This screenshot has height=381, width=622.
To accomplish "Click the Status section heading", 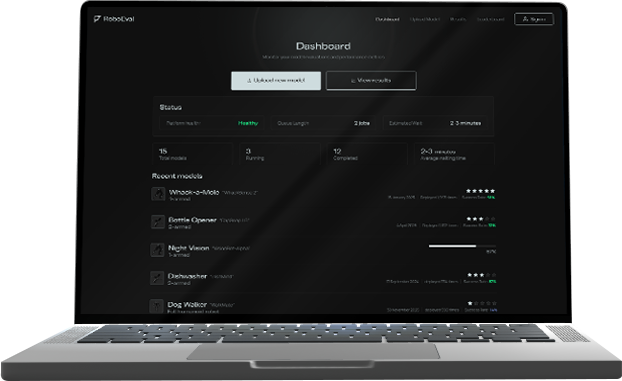I will pyautogui.click(x=171, y=108).
